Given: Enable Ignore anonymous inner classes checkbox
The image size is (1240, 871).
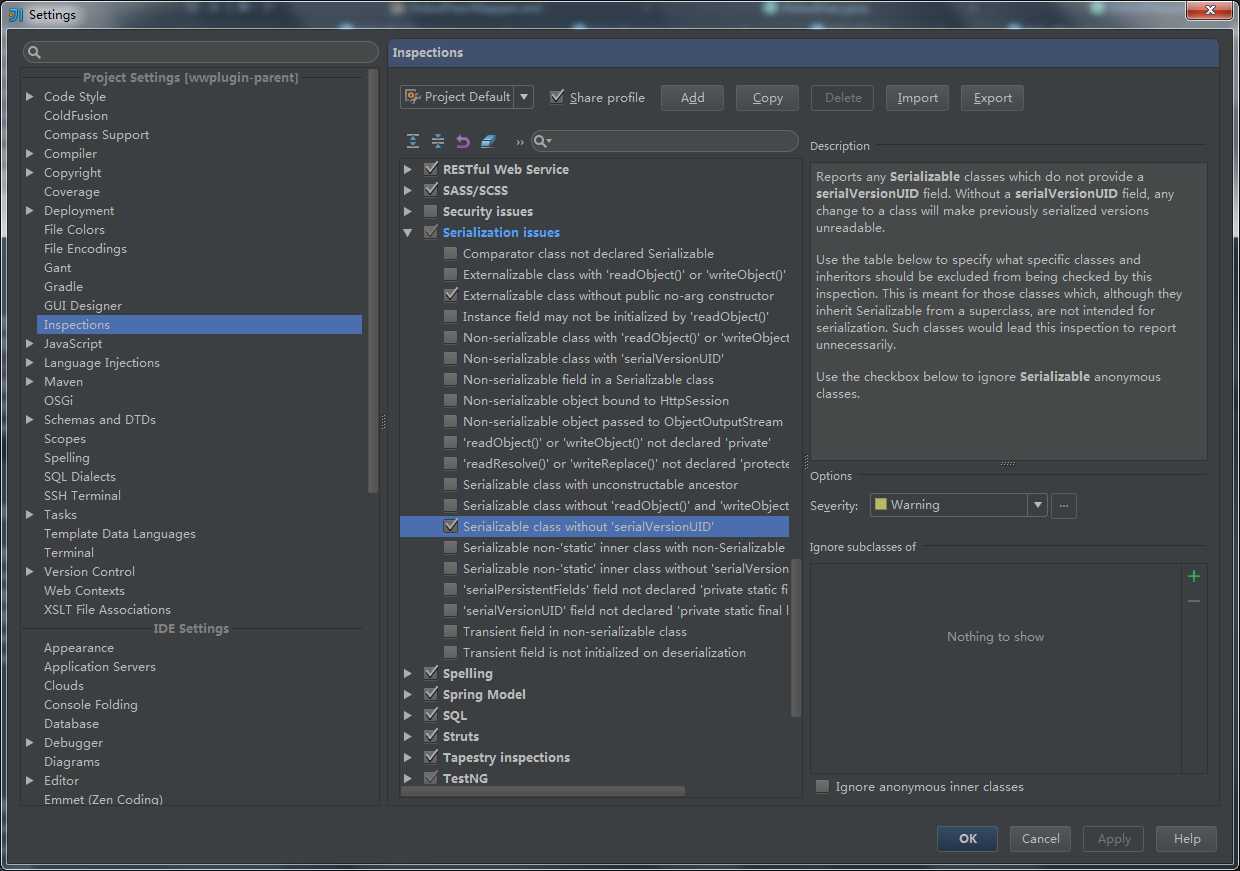Looking at the screenshot, I should point(822,787).
